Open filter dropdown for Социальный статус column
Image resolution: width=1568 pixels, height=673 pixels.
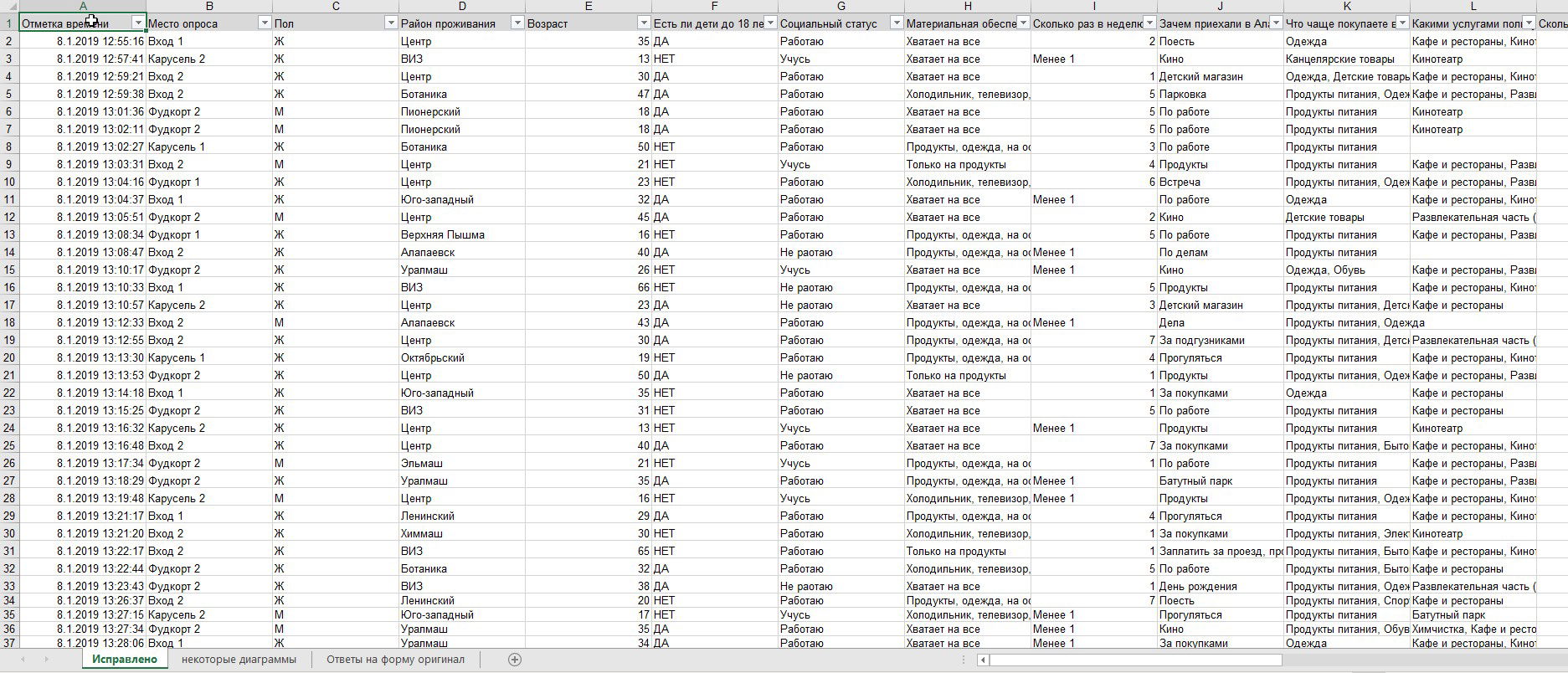(x=897, y=23)
